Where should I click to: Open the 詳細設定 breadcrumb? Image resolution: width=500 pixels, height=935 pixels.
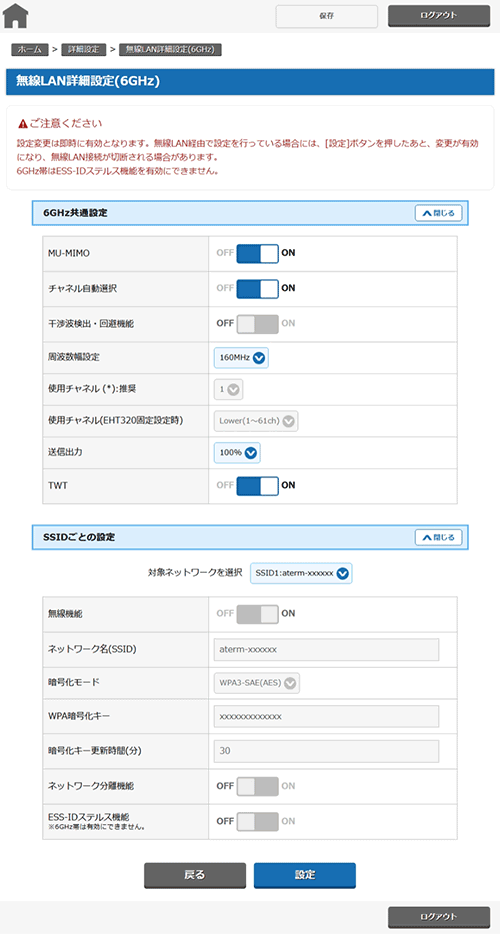83,50
